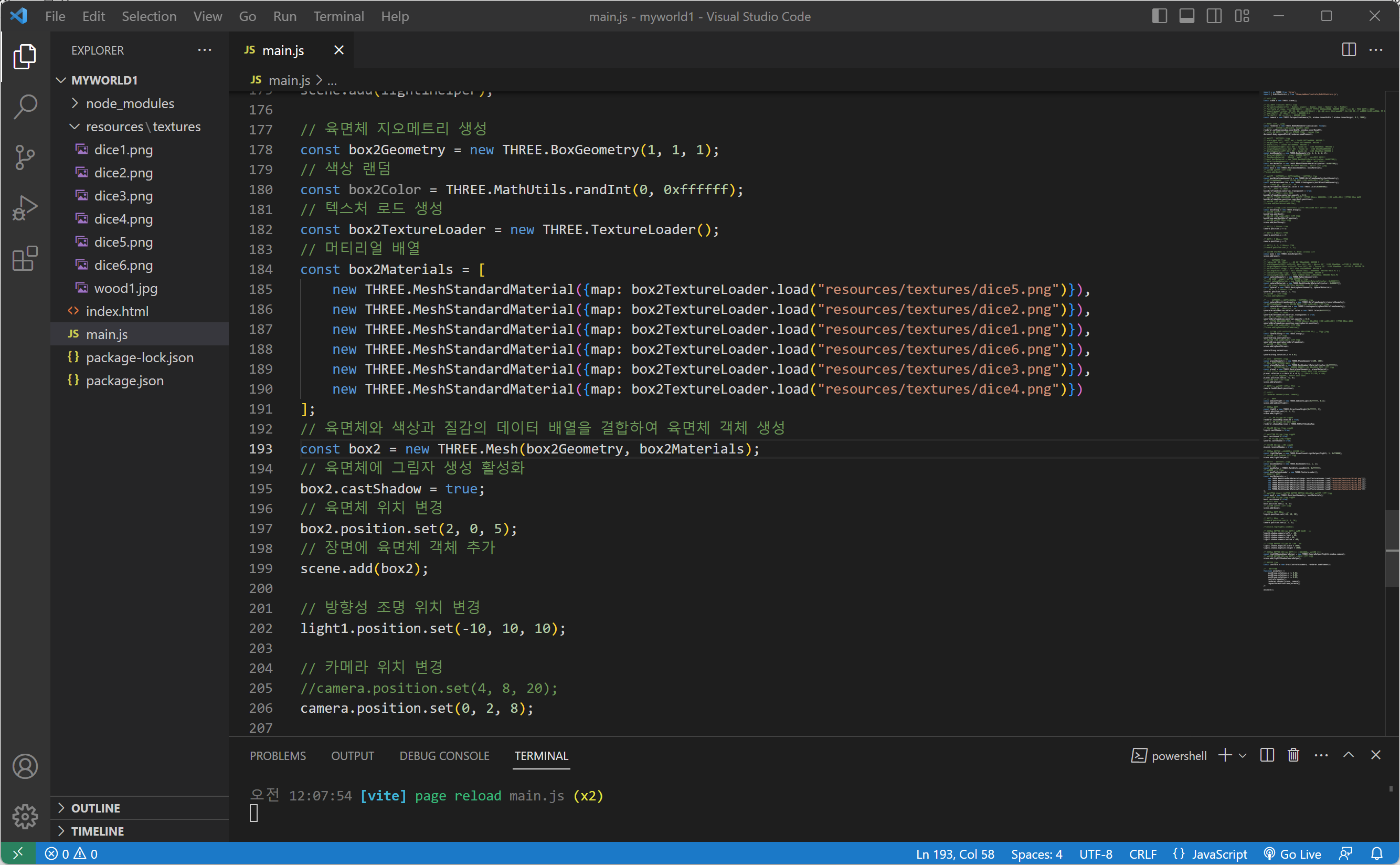Open the Terminal menu
The image size is (1400, 865).
click(338, 16)
